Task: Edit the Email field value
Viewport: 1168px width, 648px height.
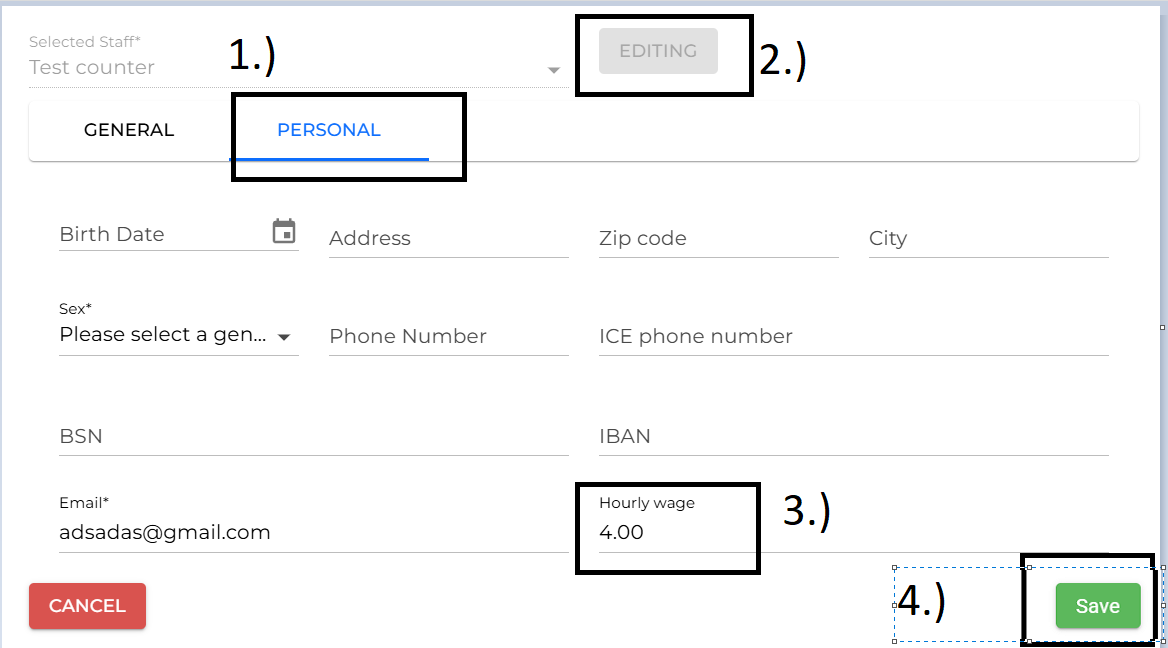Action: point(313,533)
